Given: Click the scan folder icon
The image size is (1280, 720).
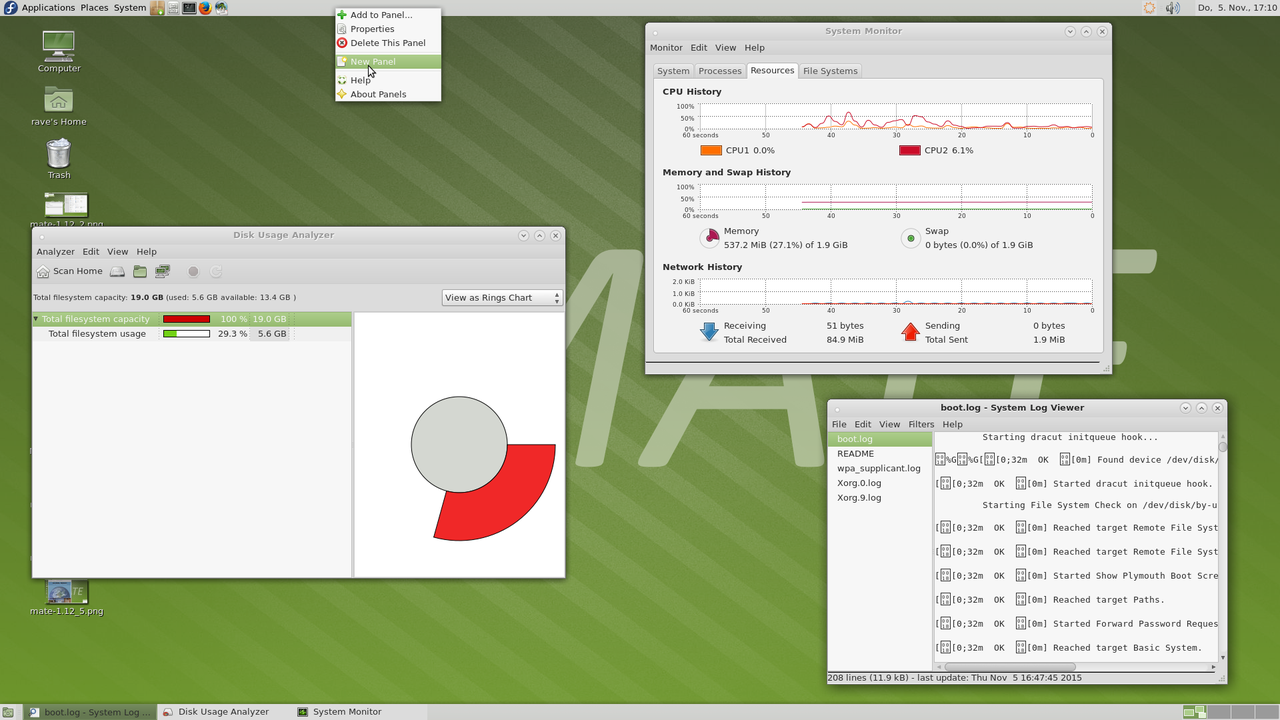Looking at the screenshot, I should 140,271.
